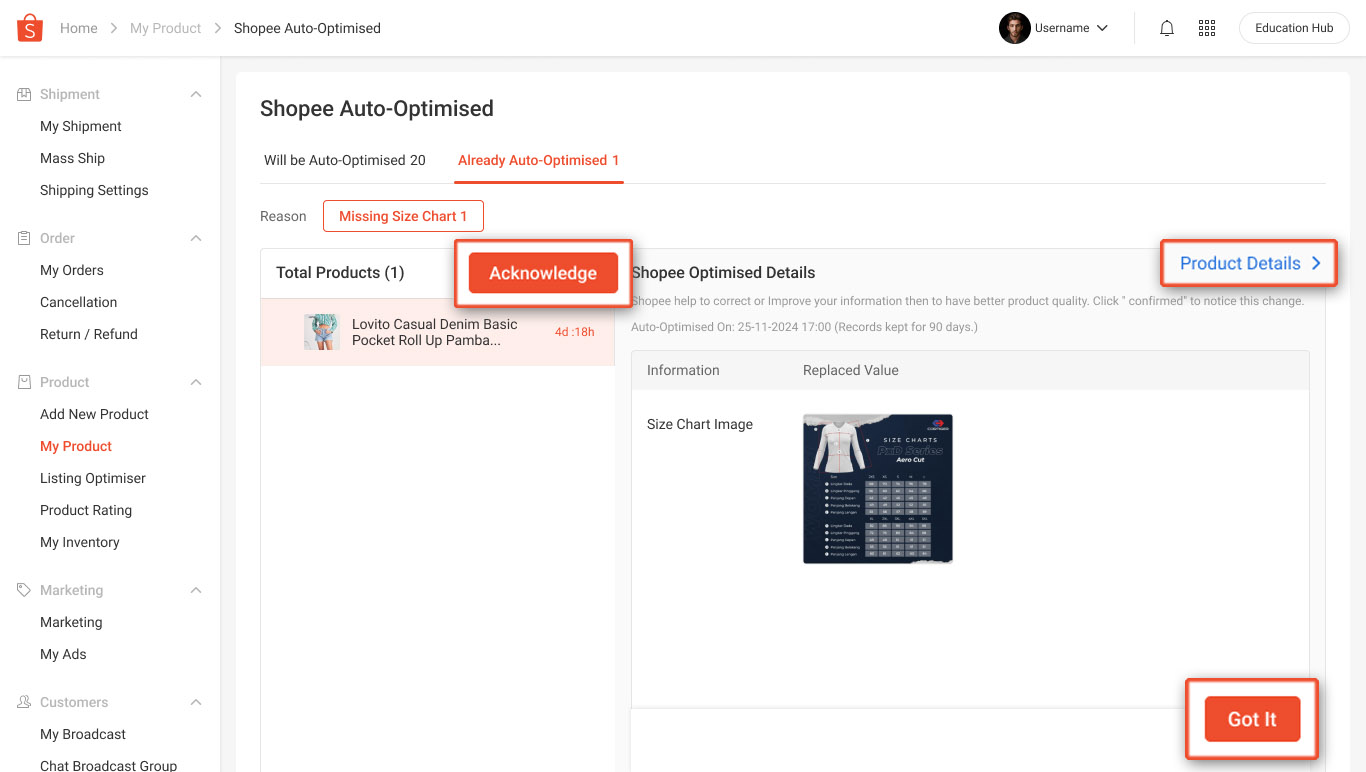Open My Shipment in sidebar
Viewport: 1366px width, 772px height.
click(x=81, y=126)
